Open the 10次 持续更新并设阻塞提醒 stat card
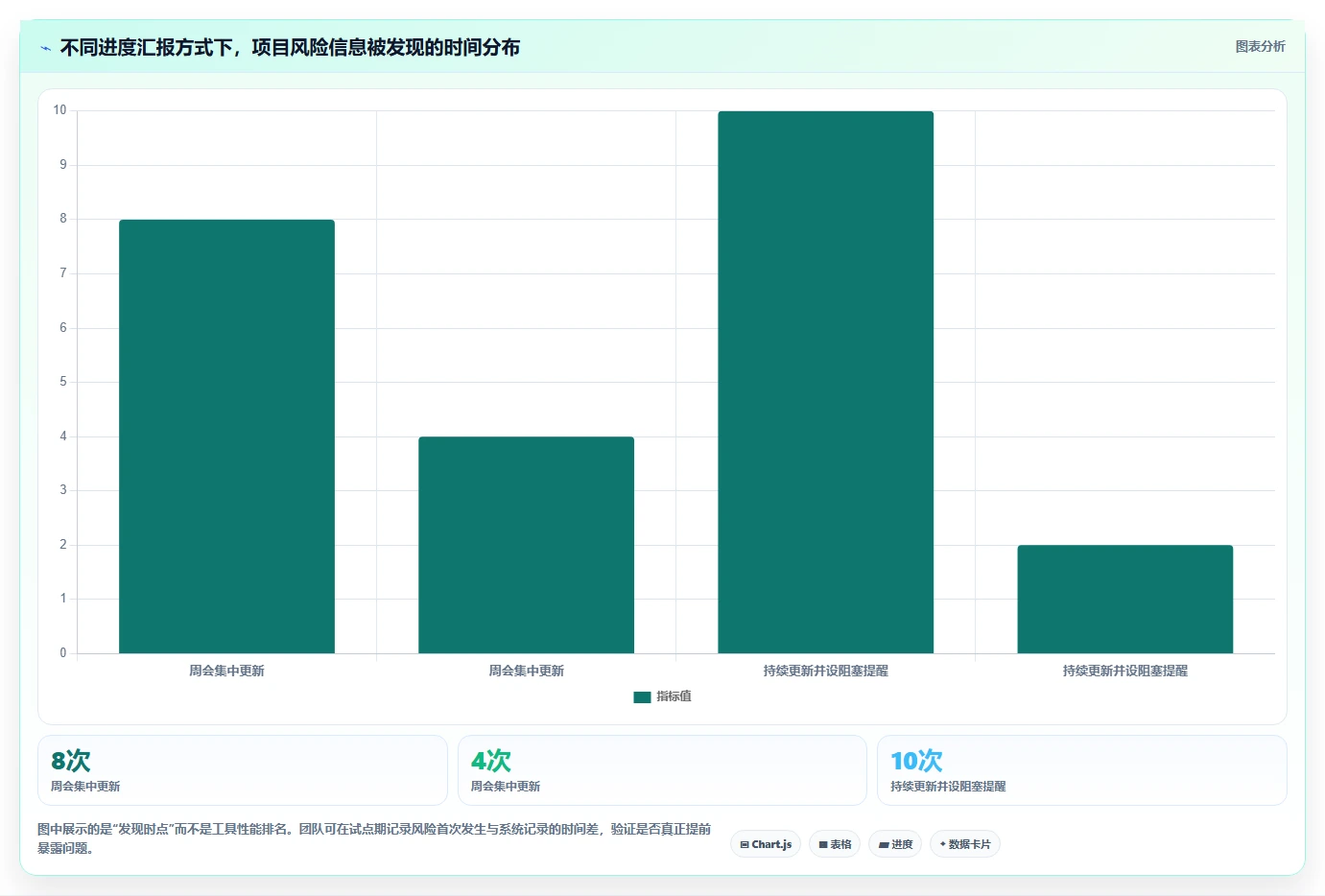This screenshot has height=896, width=1325. click(x=1082, y=770)
